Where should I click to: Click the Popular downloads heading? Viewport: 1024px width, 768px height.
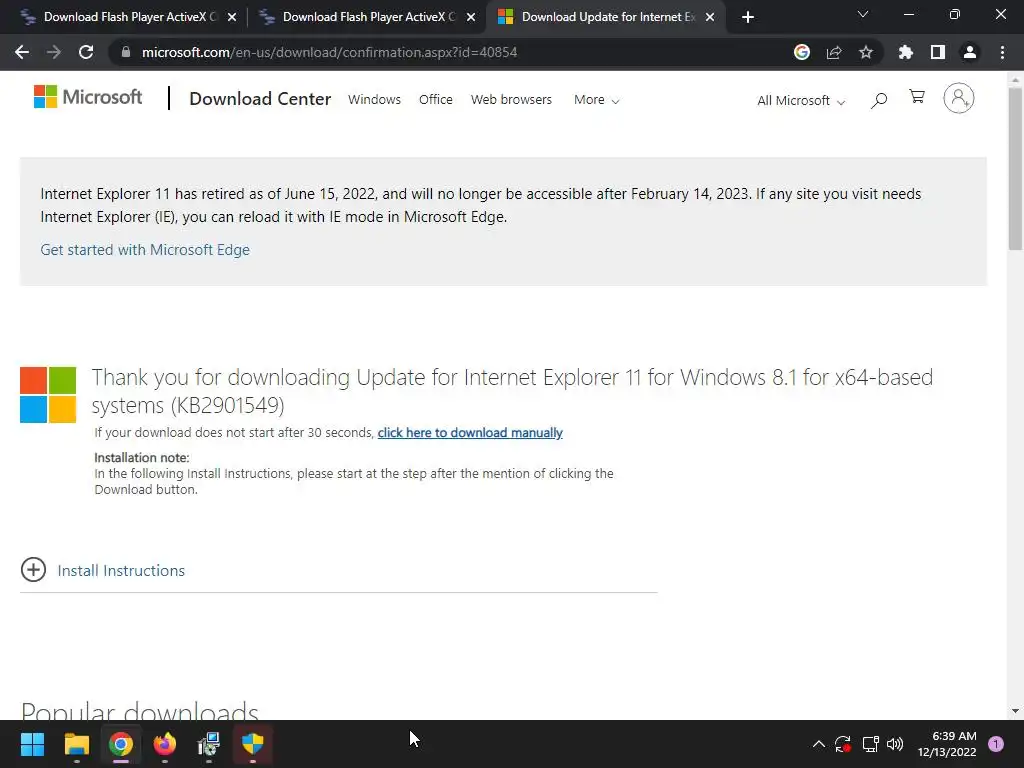(140, 711)
